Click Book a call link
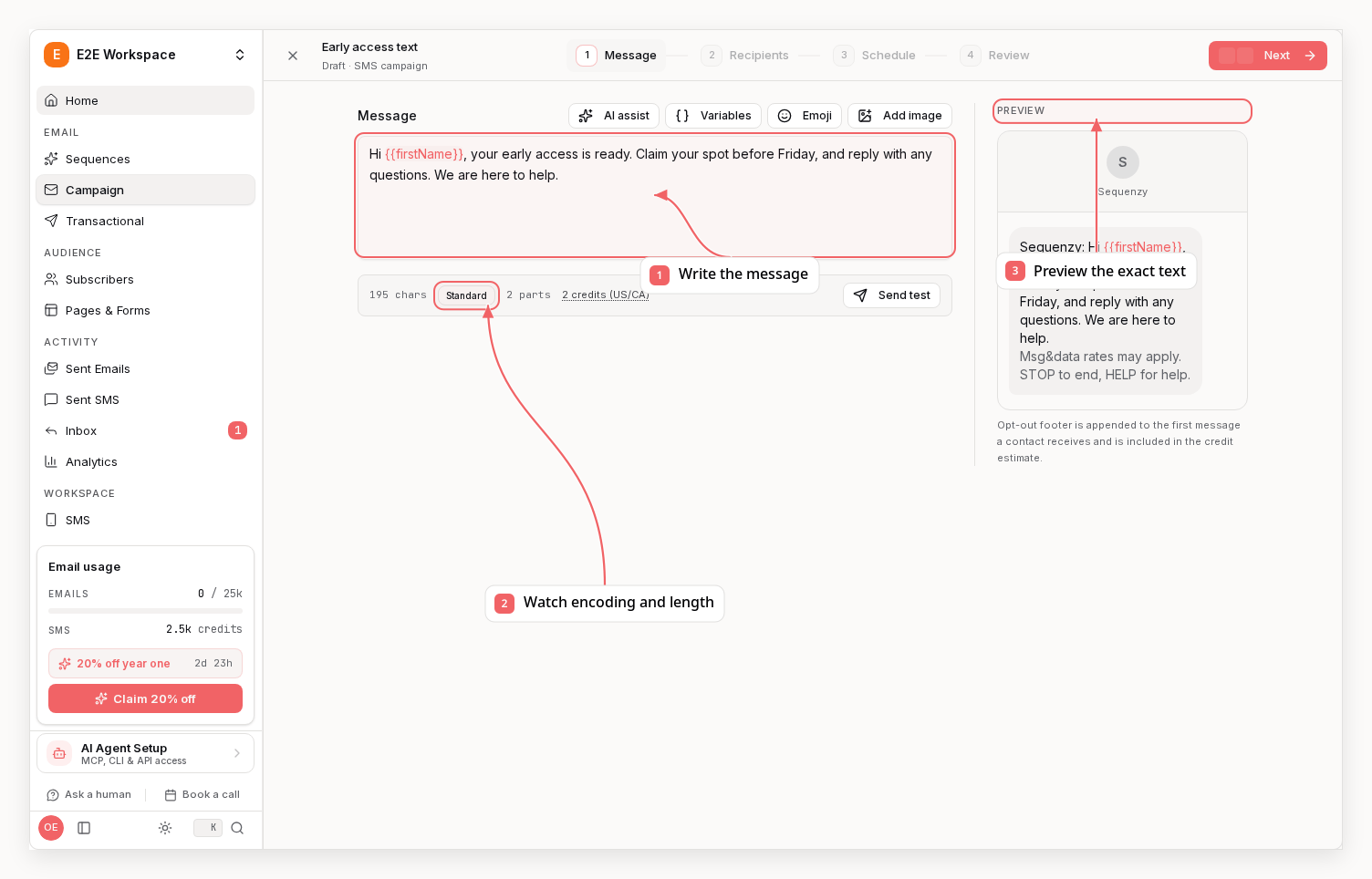1372x879 pixels. pos(203,794)
